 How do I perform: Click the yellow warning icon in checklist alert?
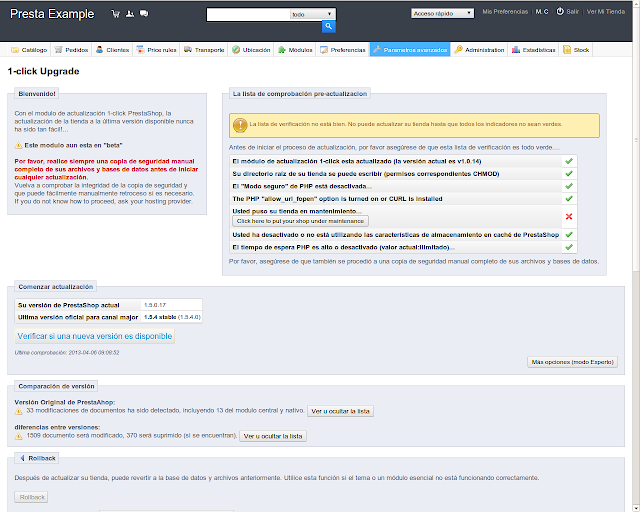(240, 125)
